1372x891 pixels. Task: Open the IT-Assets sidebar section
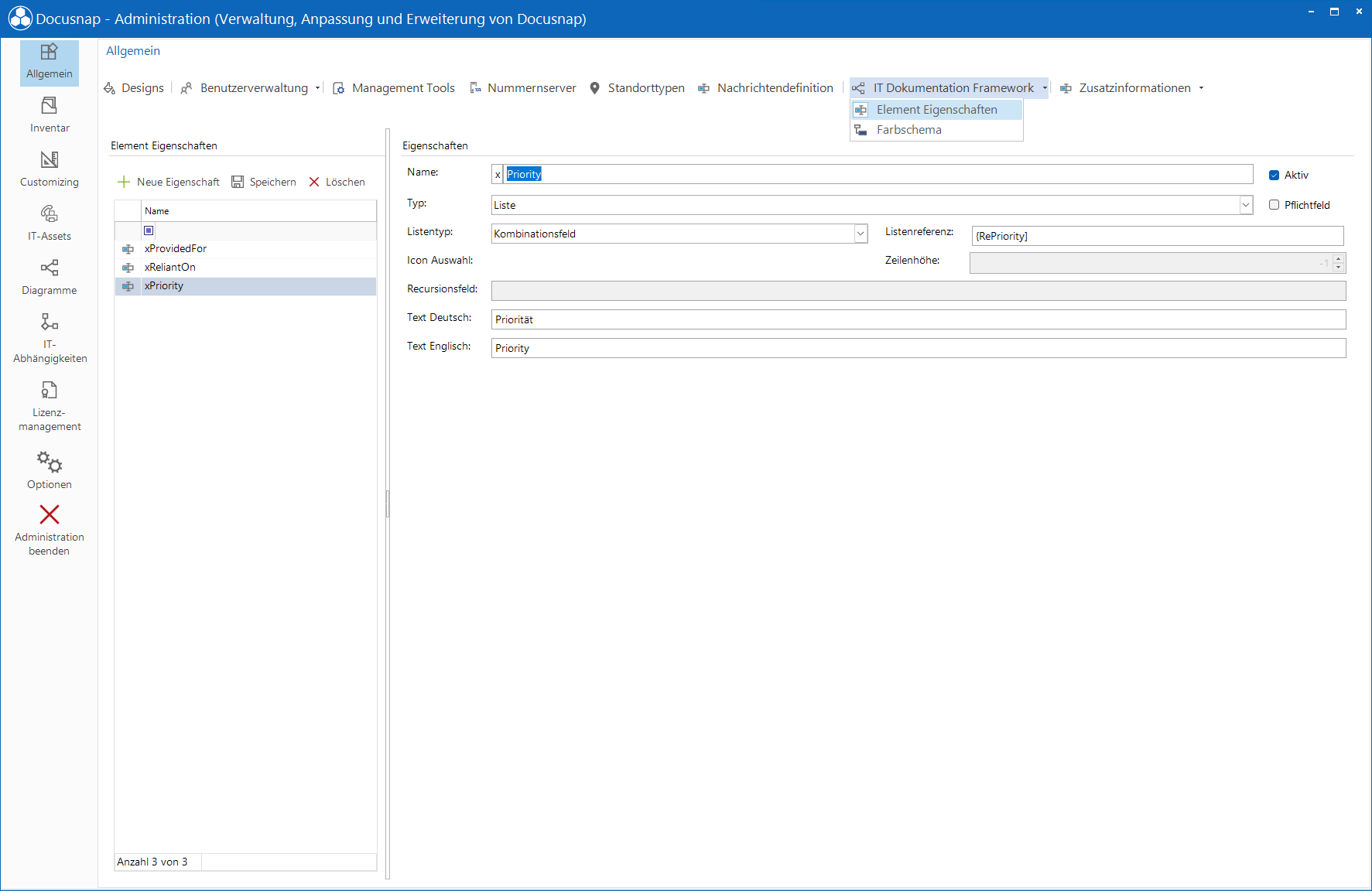pyautogui.click(x=49, y=224)
